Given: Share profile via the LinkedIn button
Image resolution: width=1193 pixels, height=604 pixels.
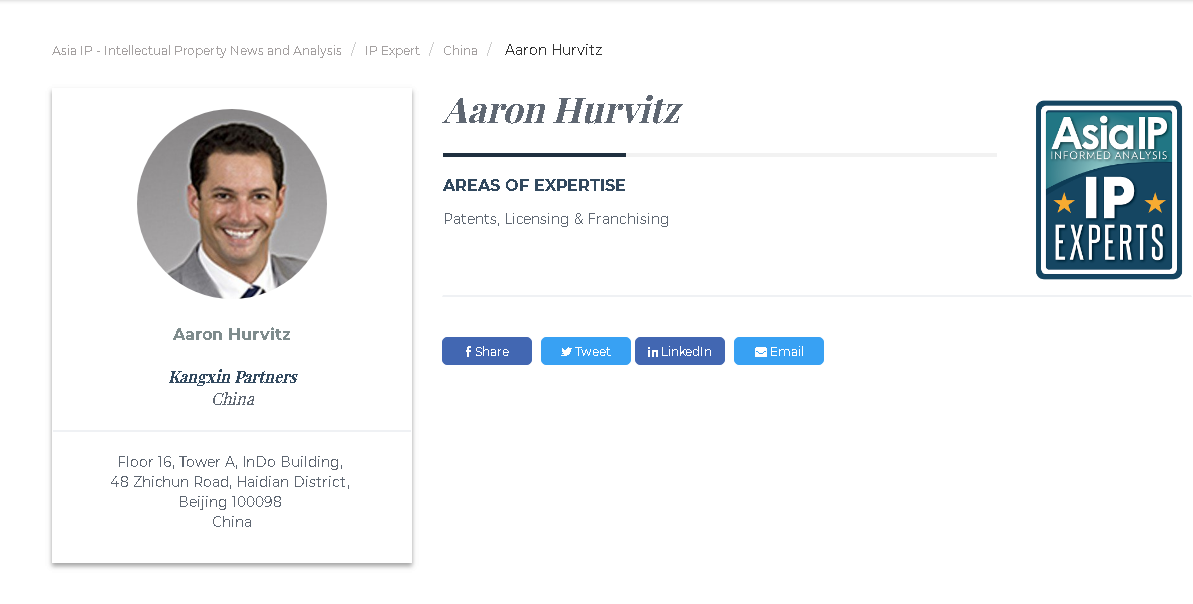Looking at the screenshot, I should (680, 351).
